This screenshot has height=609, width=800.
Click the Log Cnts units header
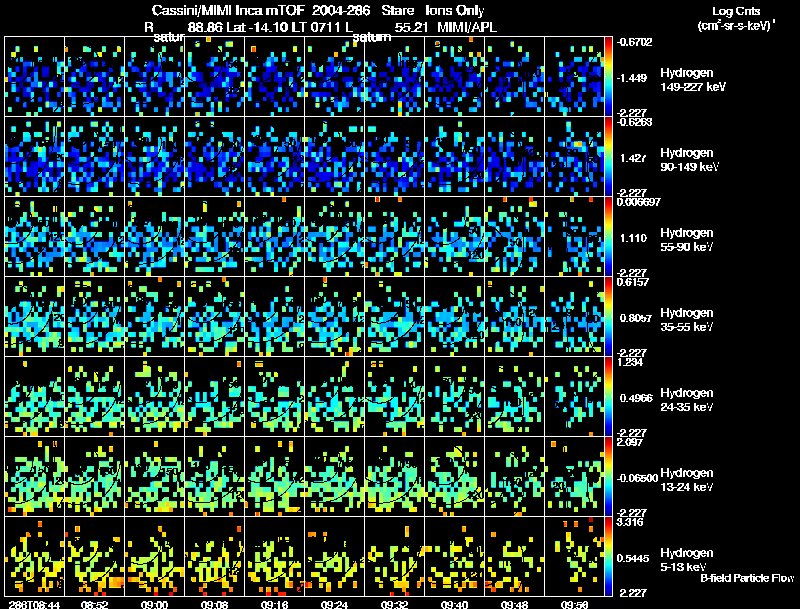pyautogui.click(x=736, y=18)
